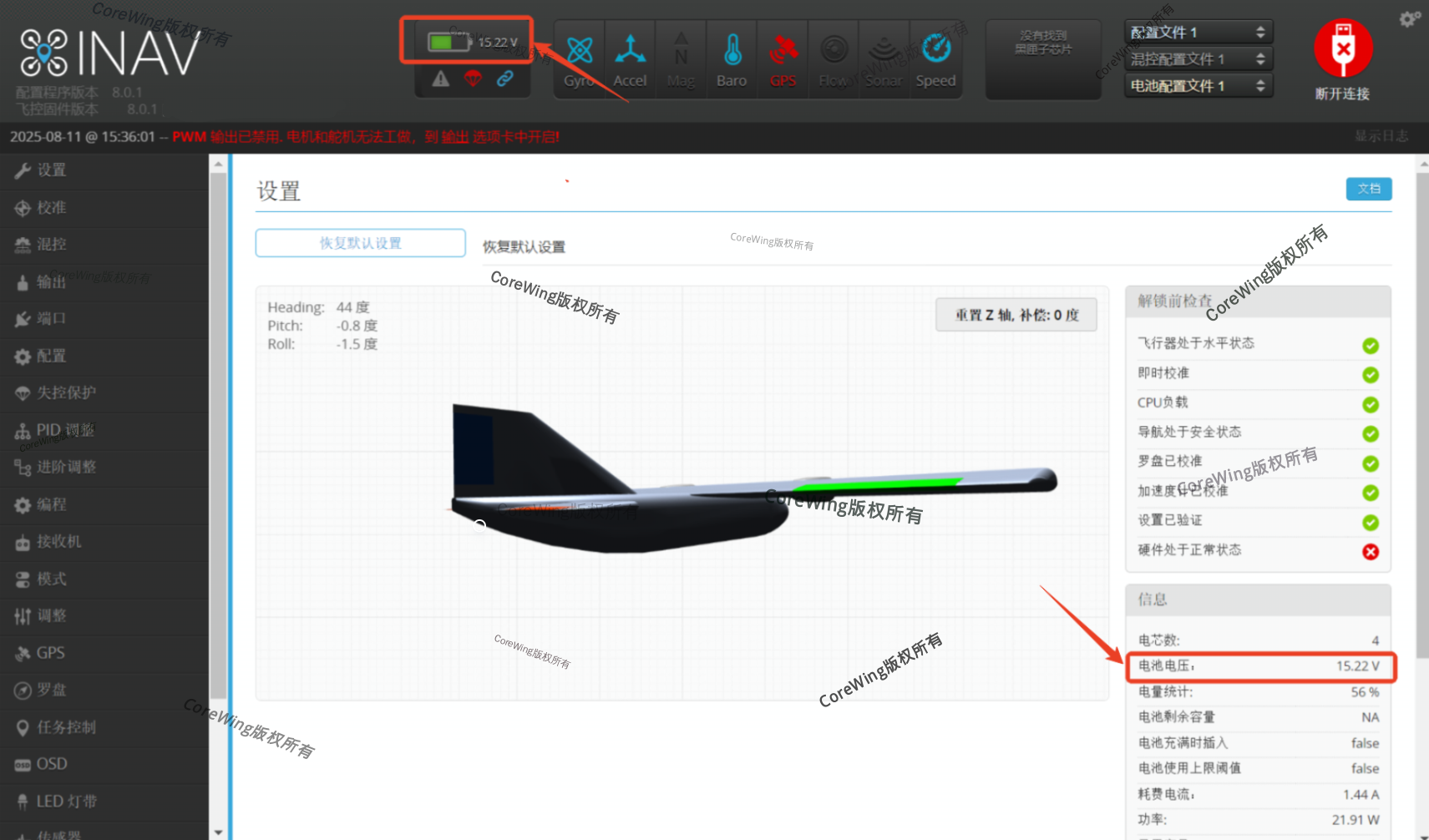Screen dimensions: 1429x840
Task: Open the 电池配置文件 1 dropdown
Action: pos(1198,86)
